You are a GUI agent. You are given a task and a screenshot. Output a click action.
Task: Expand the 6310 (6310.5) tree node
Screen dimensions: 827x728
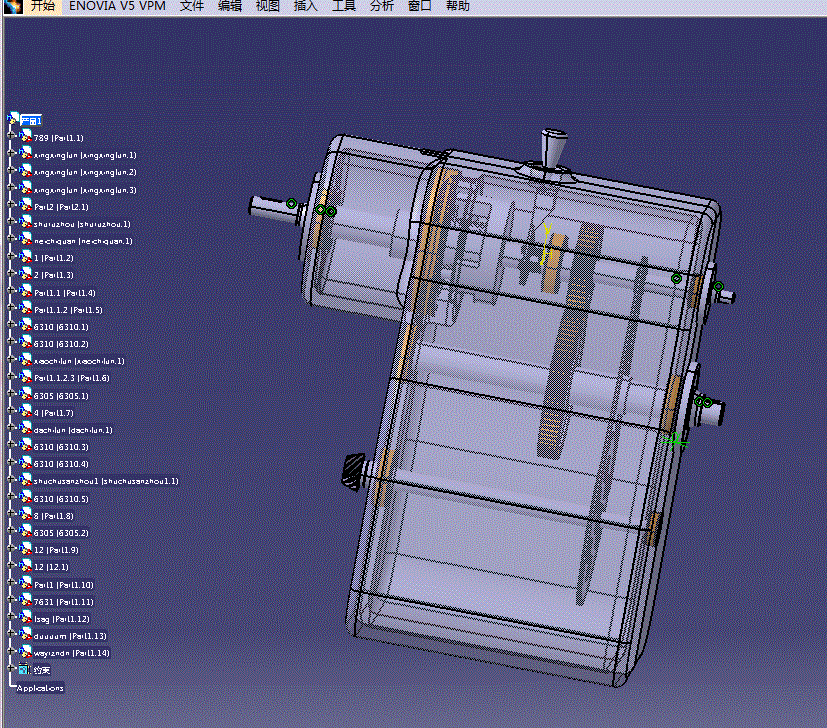coord(11,496)
